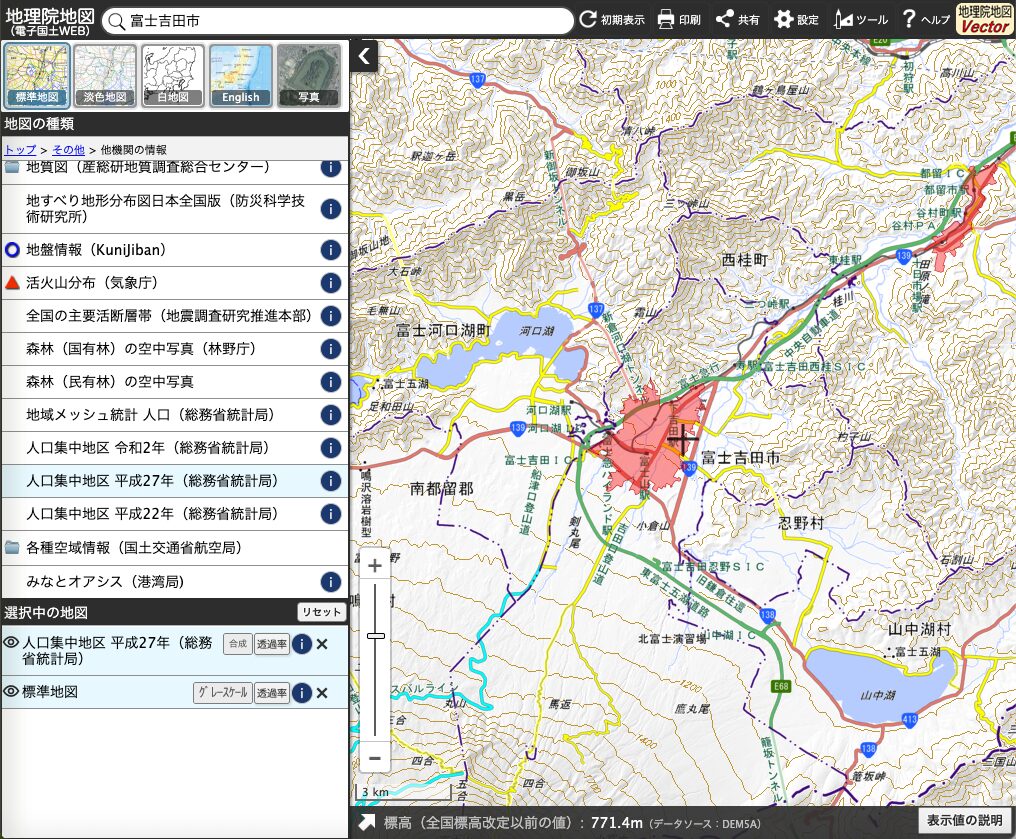Open ヘルプ help
1016x839 pixels.
coord(925,19)
